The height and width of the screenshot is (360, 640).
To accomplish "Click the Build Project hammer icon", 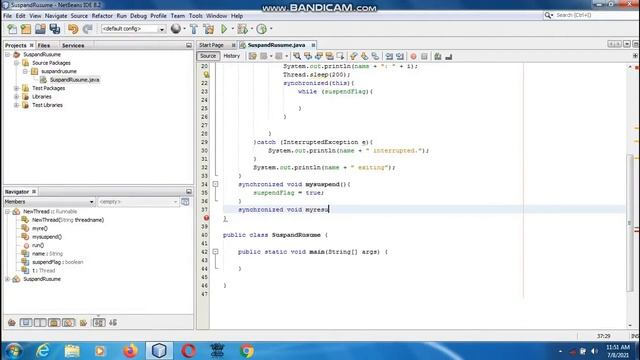I will 194,29.
